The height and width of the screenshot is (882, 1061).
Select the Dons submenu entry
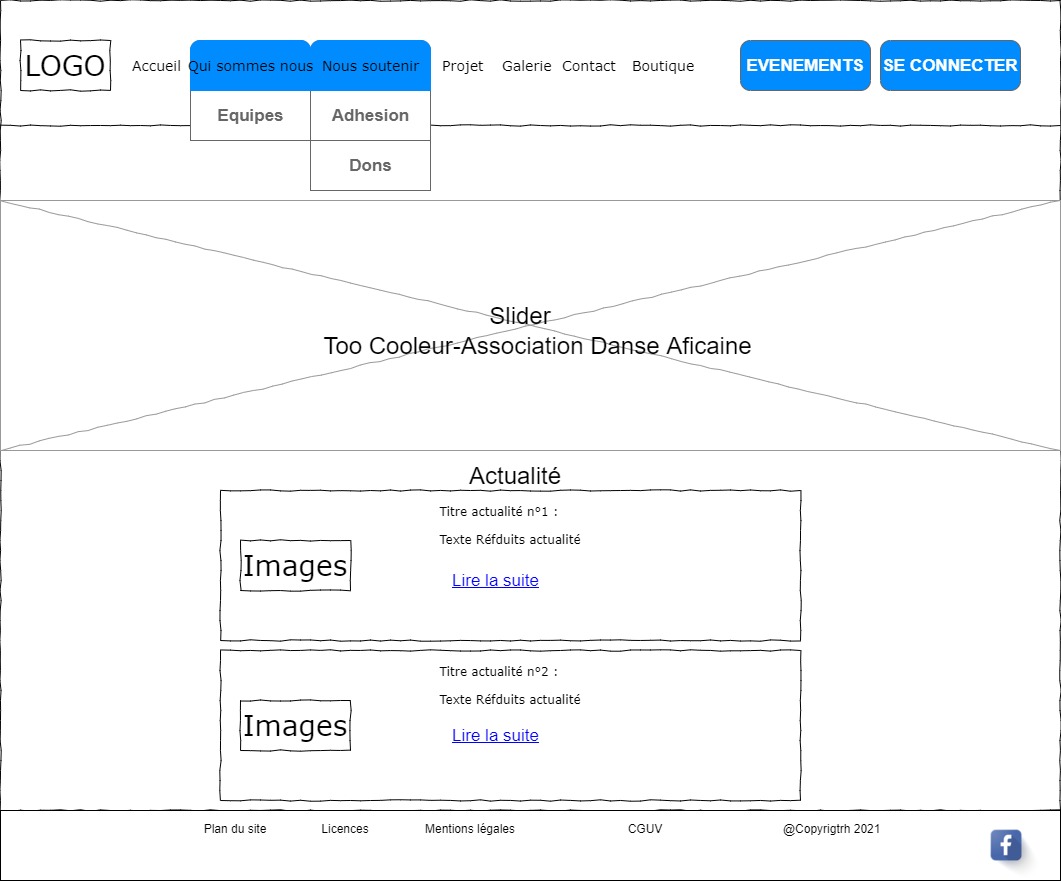coord(370,165)
